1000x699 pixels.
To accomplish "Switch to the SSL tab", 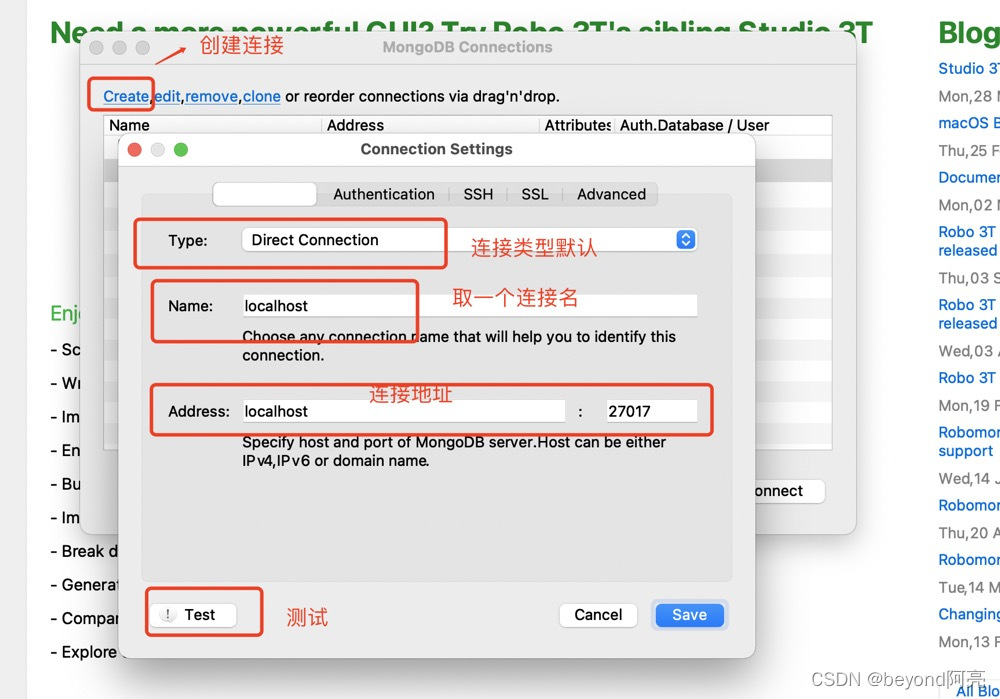I will (x=534, y=194).
